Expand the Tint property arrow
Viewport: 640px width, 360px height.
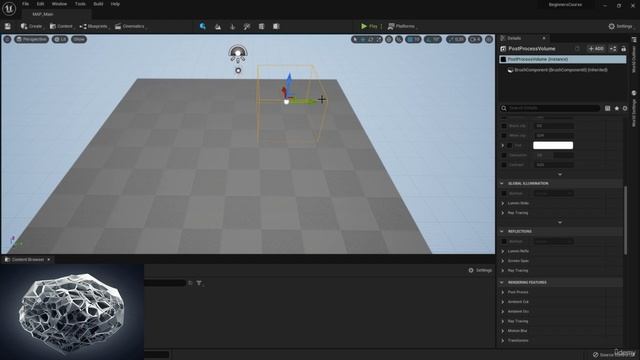click(503, 145)
